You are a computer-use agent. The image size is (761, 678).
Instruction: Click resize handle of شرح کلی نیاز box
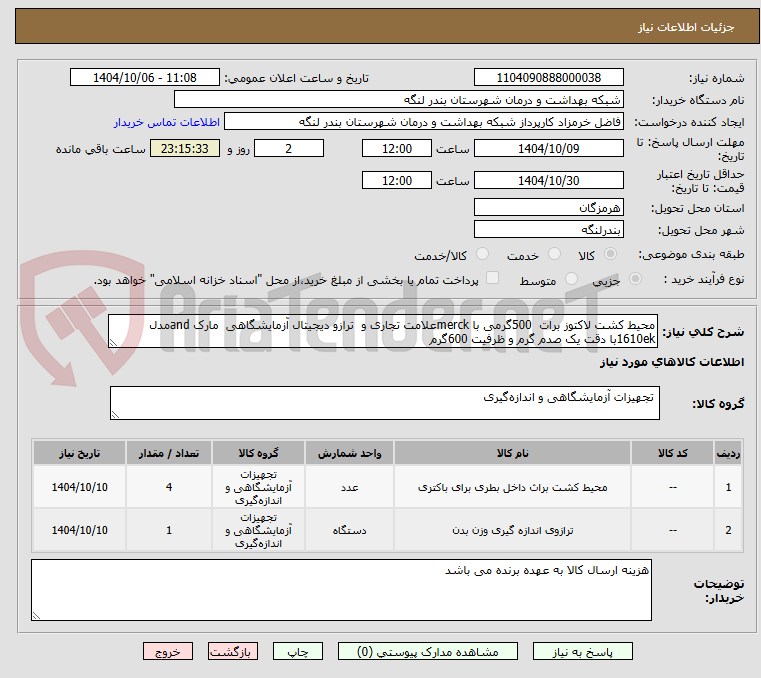[x=114, y=343]
